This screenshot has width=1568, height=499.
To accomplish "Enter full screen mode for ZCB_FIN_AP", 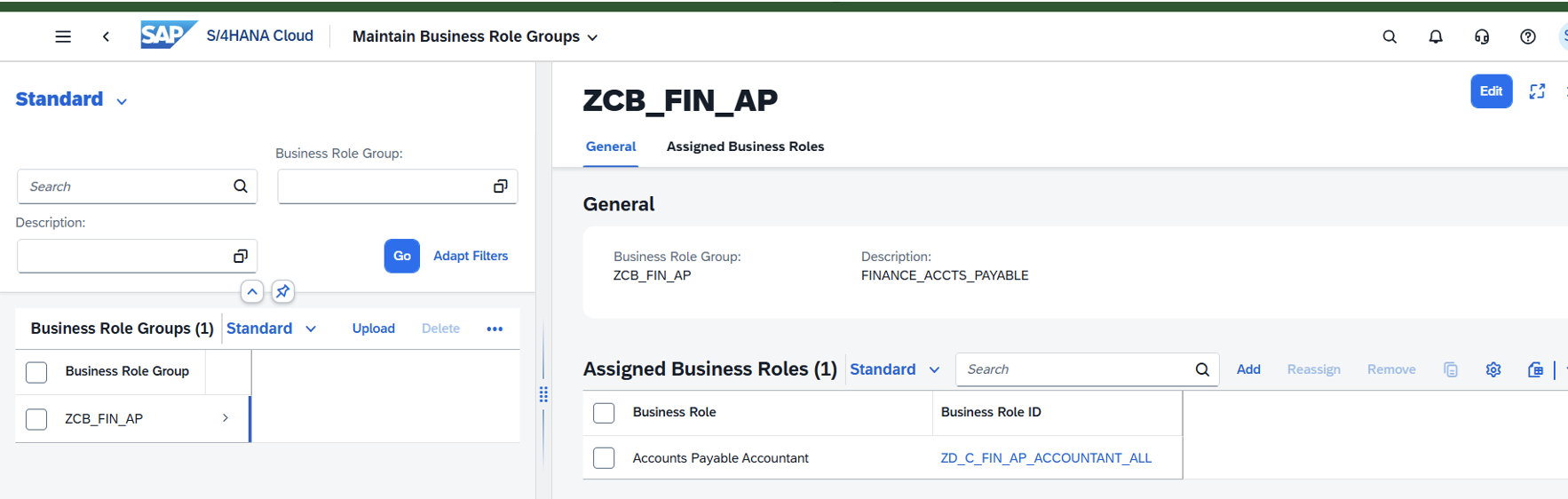I will [1537, 91].
